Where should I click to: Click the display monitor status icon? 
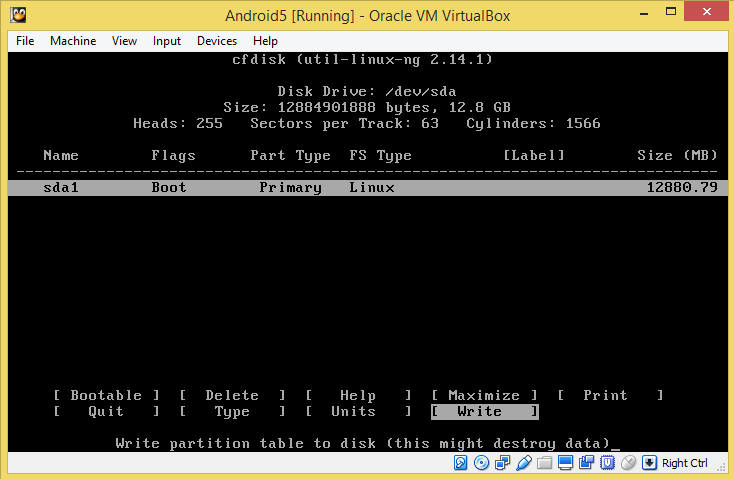tap(565, 463)
